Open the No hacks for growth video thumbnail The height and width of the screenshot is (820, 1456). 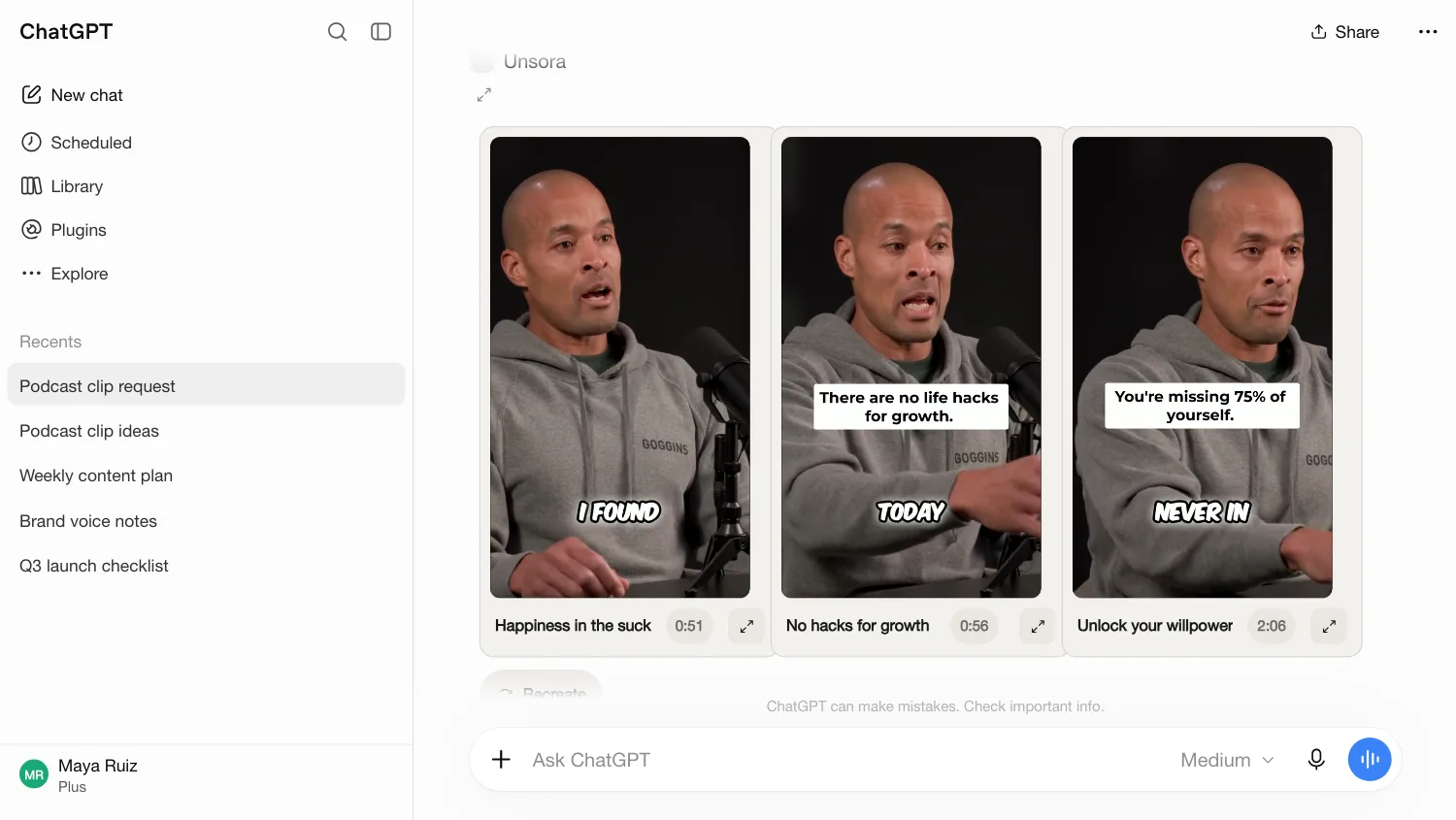911,367
